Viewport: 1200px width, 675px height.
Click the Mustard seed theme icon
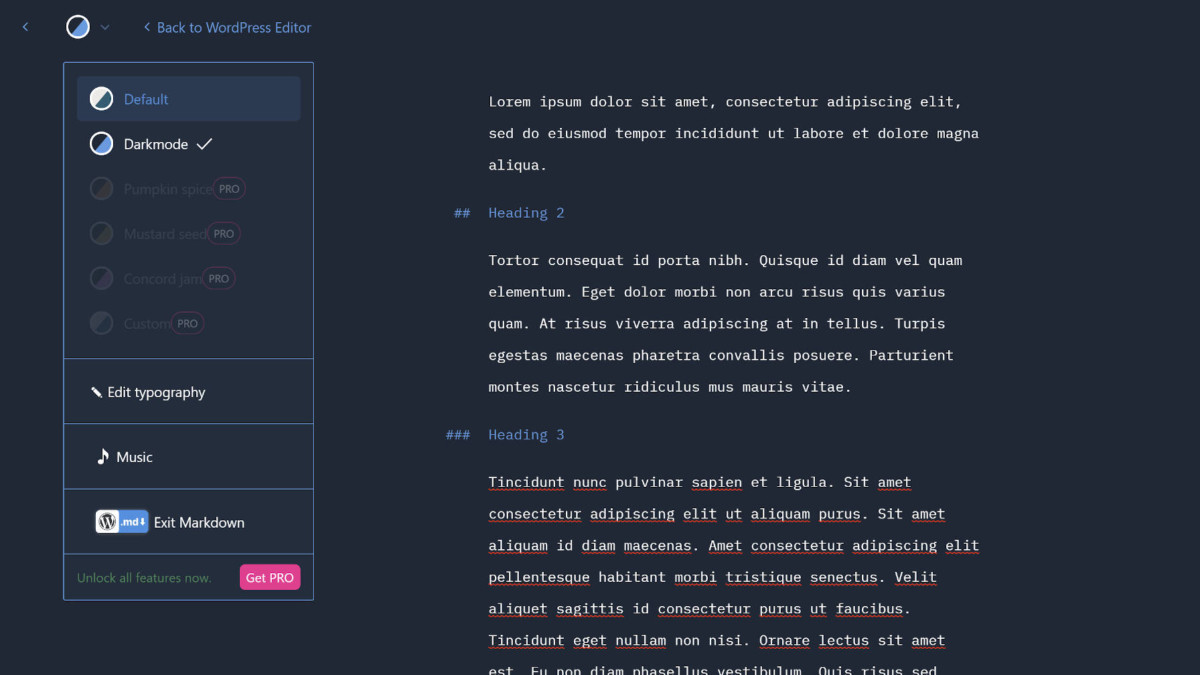[101, 234]
